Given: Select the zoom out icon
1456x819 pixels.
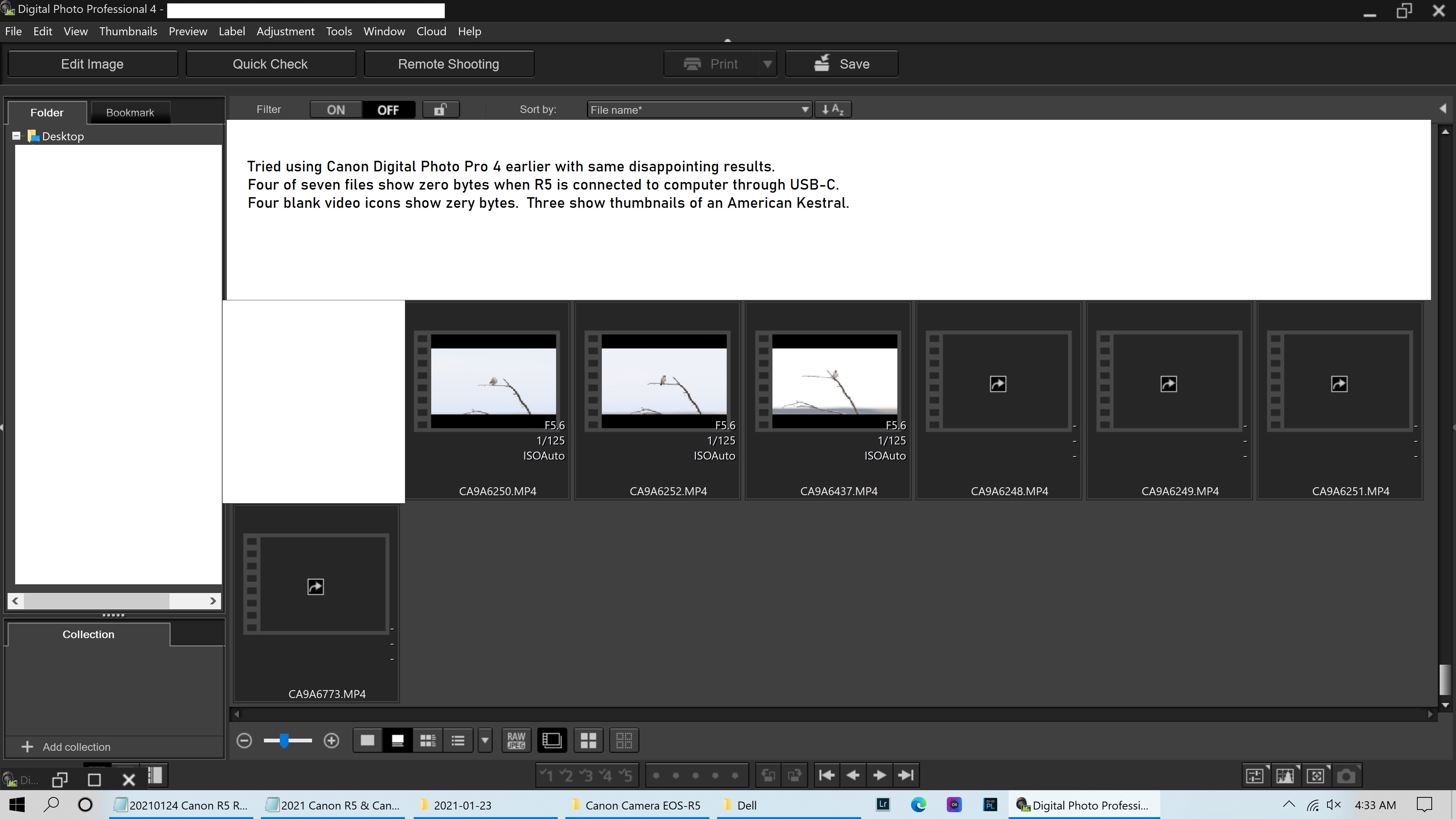Looking at the screenshot, I should 244,740.
